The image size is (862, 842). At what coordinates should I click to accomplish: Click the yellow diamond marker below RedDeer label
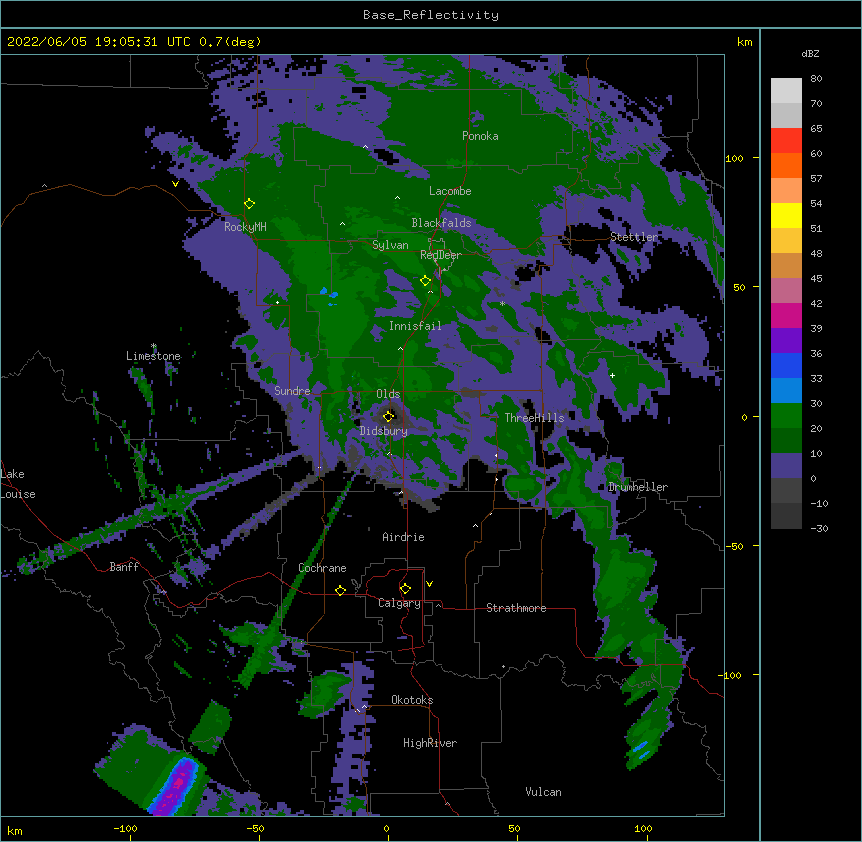tap(425, 281)
